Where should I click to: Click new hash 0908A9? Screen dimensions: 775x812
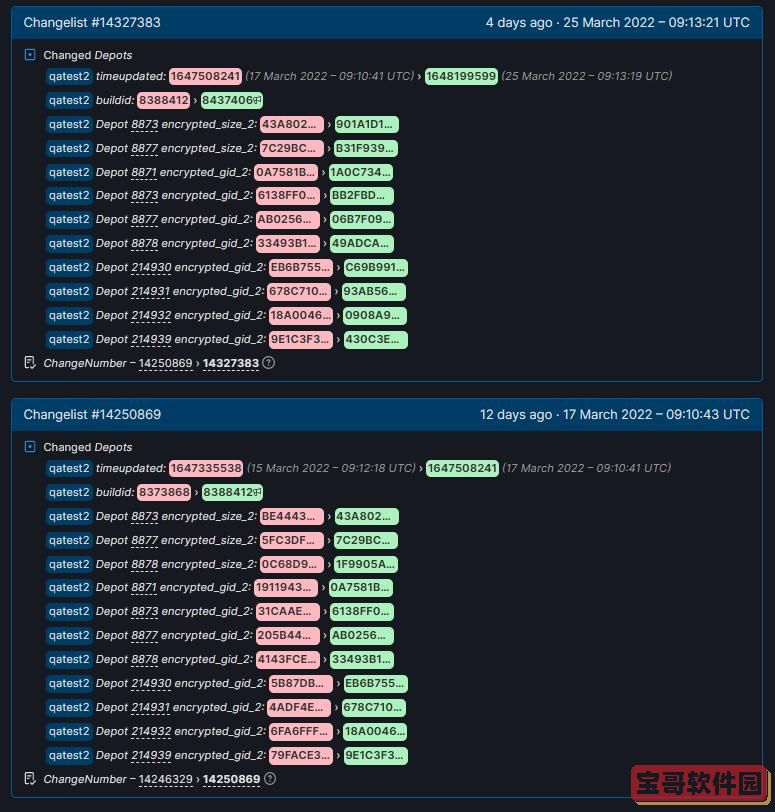point(375,315)
